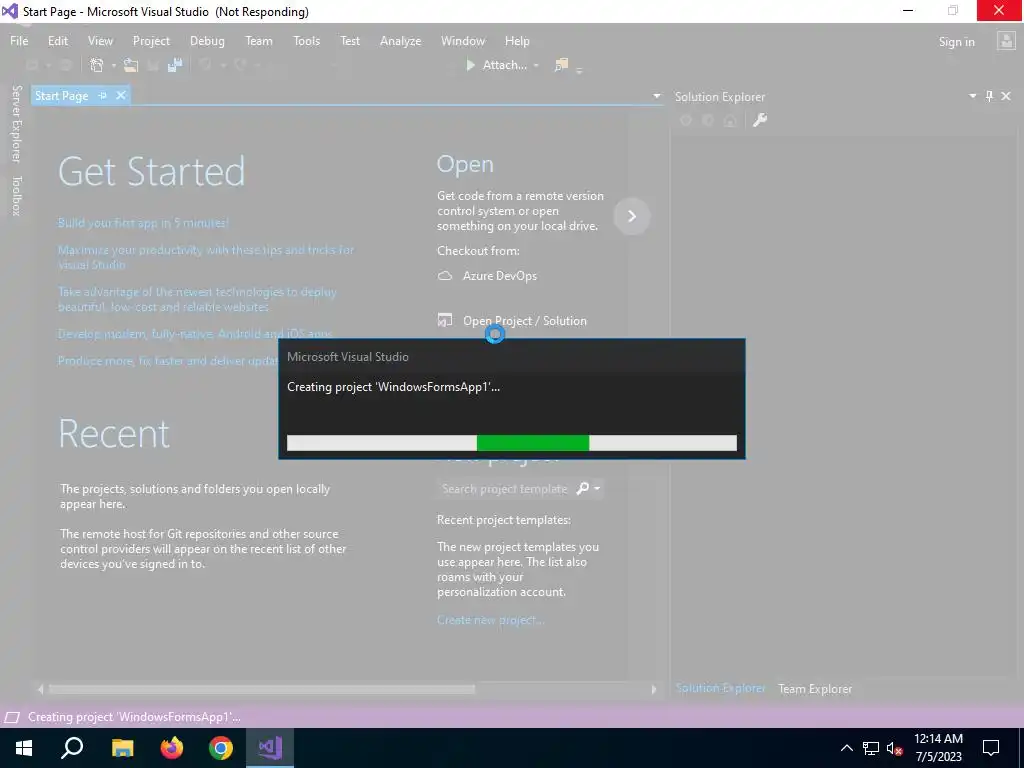1024x768 pixels.
Task: Click the Search project template field
Action: (x=504, y=488)
